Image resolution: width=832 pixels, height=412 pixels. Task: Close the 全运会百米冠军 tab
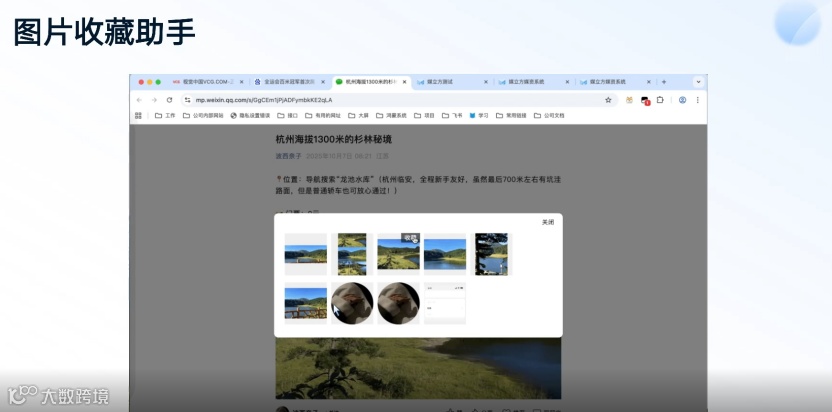(323, 82)
